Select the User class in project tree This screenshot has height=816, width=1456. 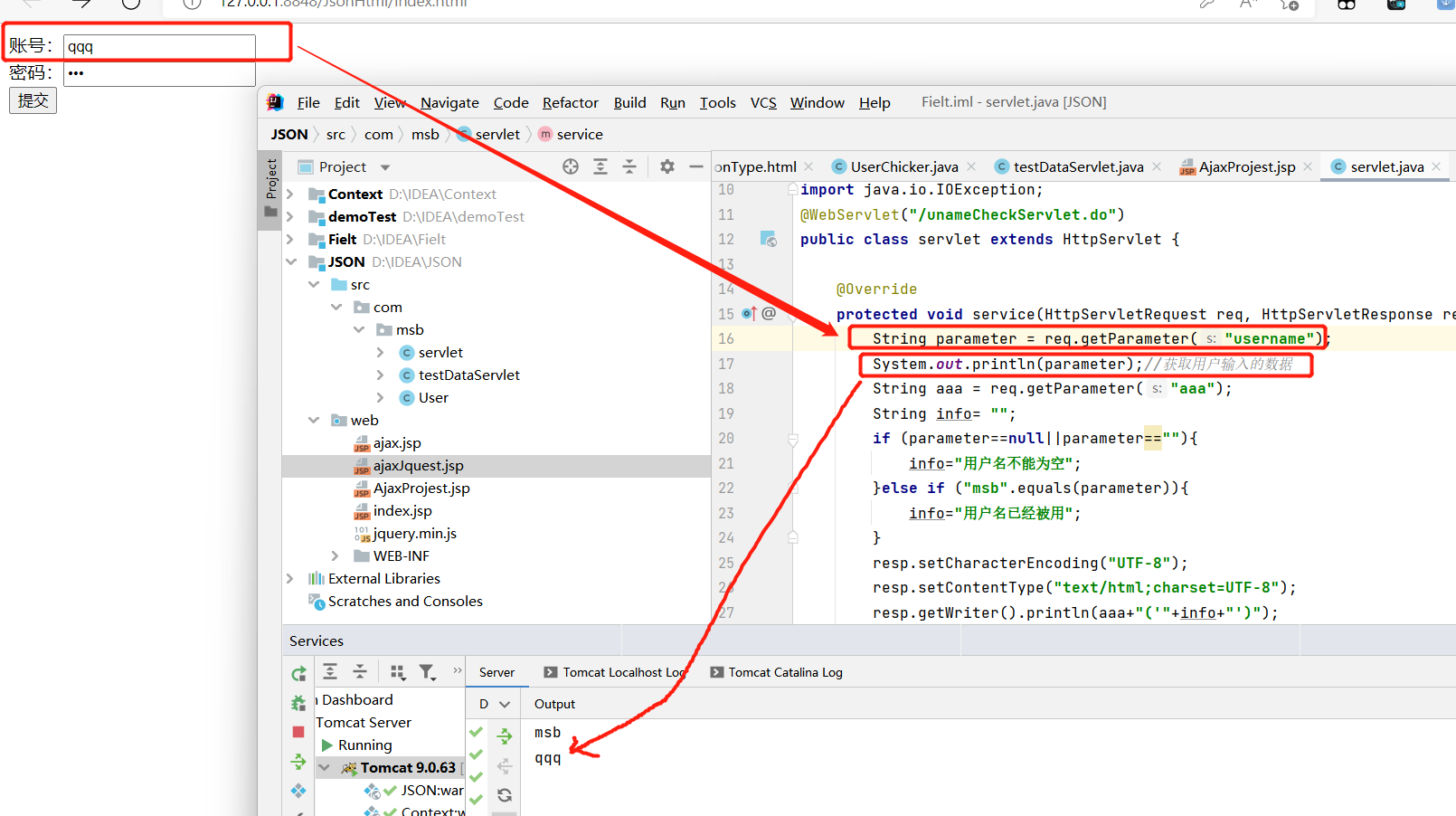(433, 397)
